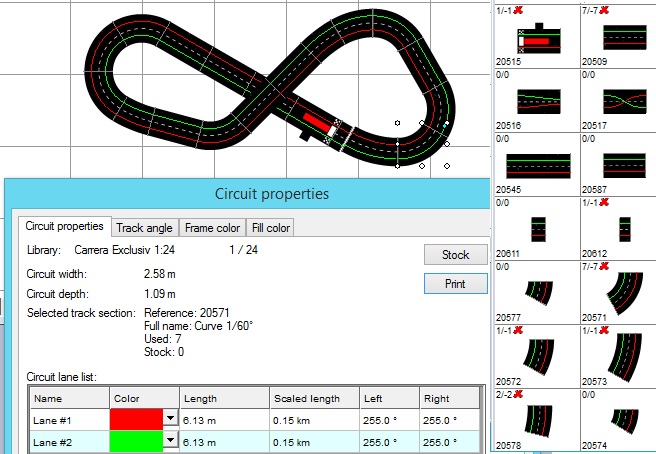Click the red Lane #1 color swatch
The height and width of the screenshot is (454, 656).
click(135, 419)
